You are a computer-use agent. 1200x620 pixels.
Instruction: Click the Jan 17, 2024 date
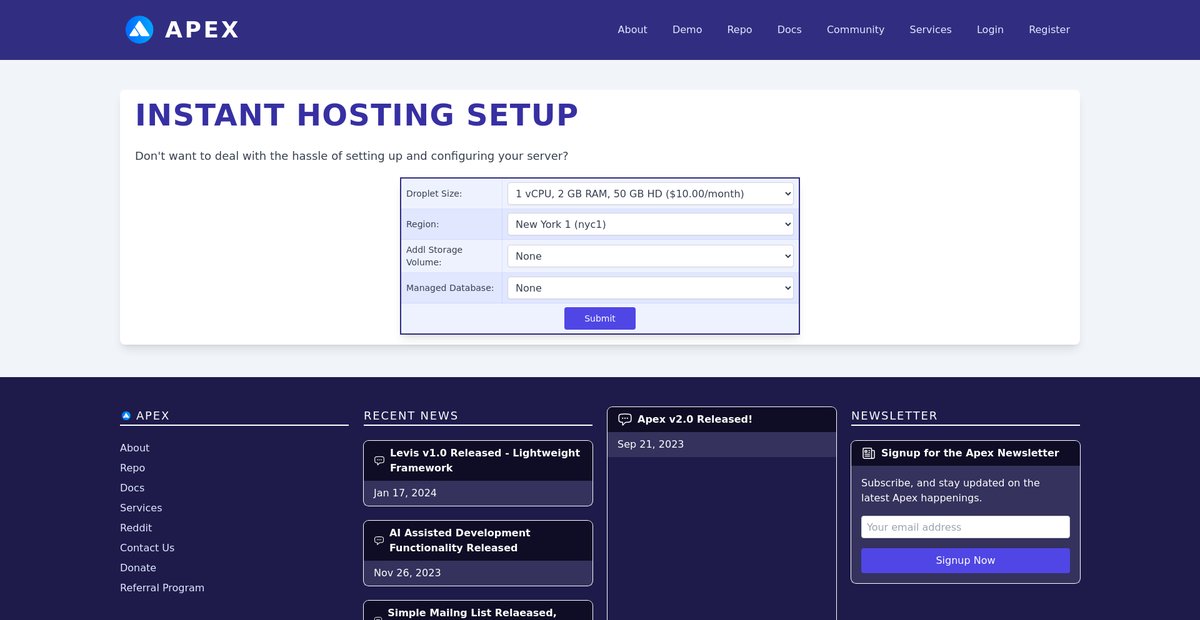[x=405, y=493]
